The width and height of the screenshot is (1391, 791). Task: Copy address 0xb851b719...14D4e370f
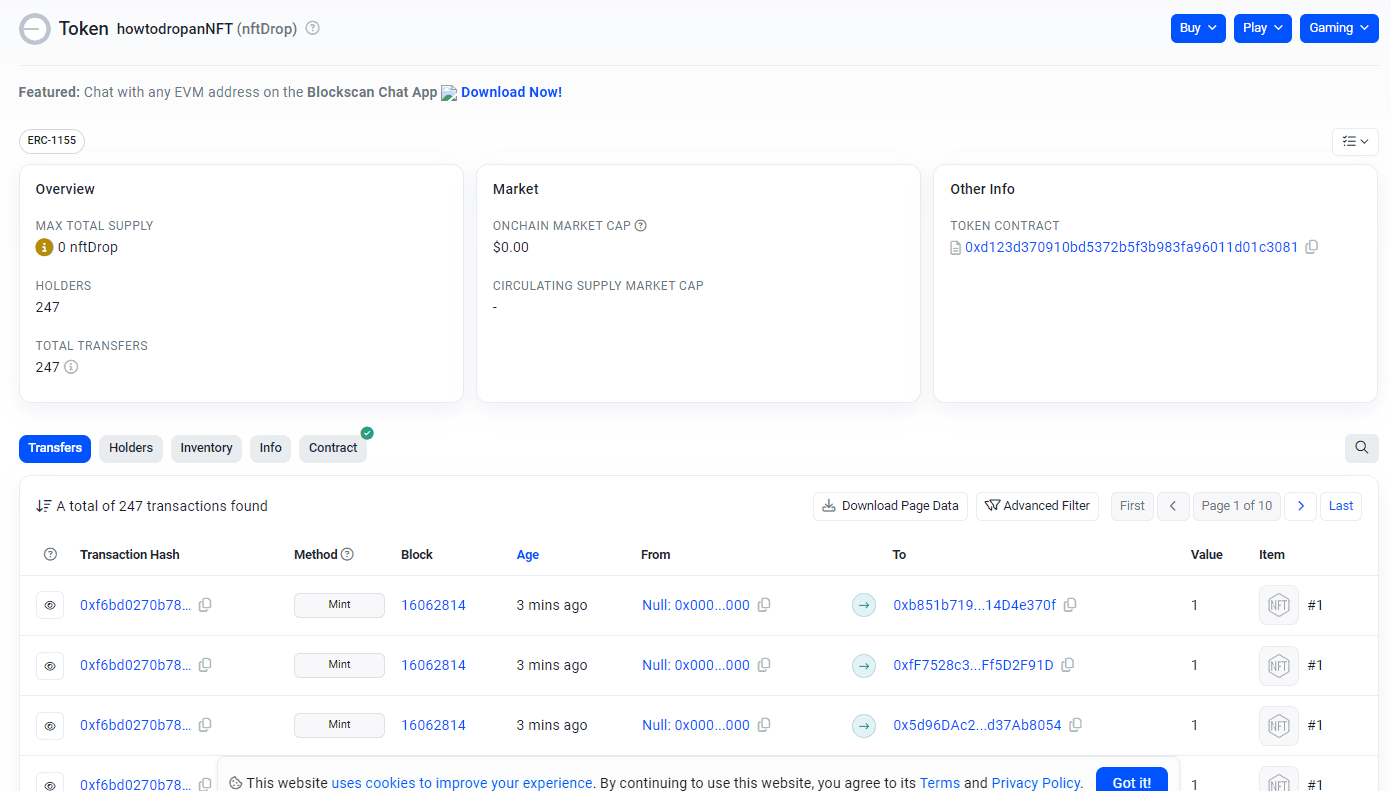point(1070,605)
